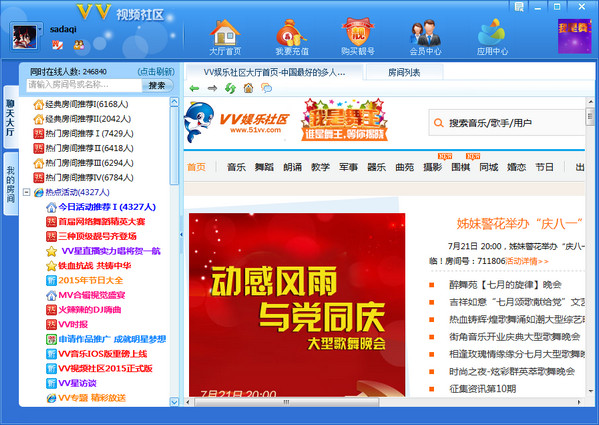Open VV音乐IOS版重磅上线 item

coord(97,354)
